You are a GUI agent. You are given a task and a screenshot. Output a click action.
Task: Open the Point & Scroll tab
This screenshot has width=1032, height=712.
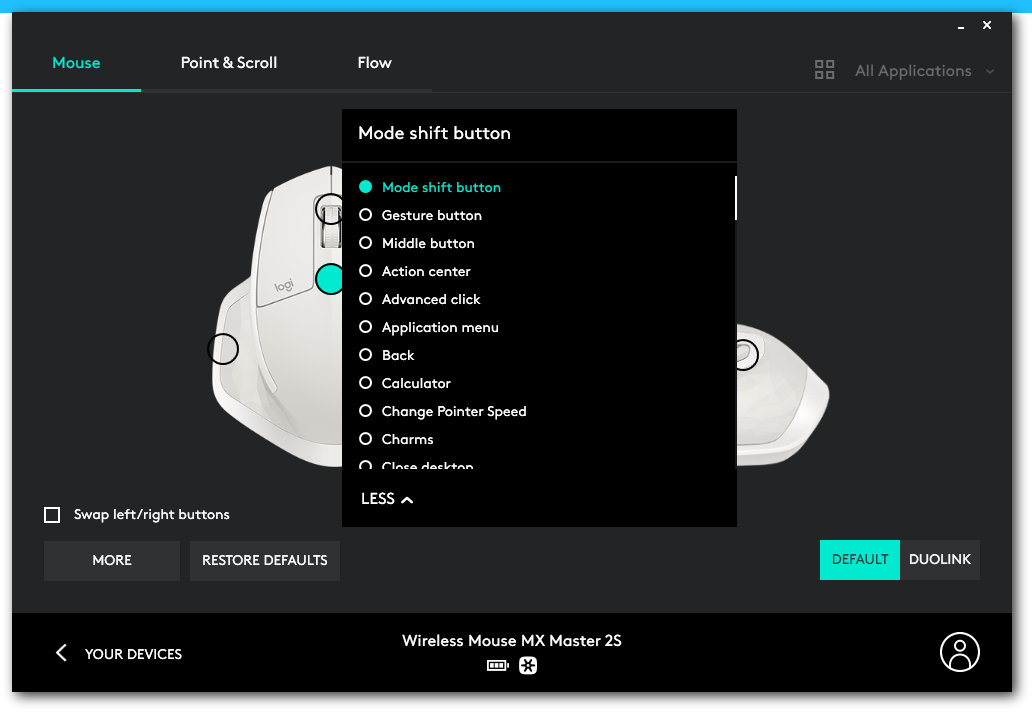click(228, 63)
